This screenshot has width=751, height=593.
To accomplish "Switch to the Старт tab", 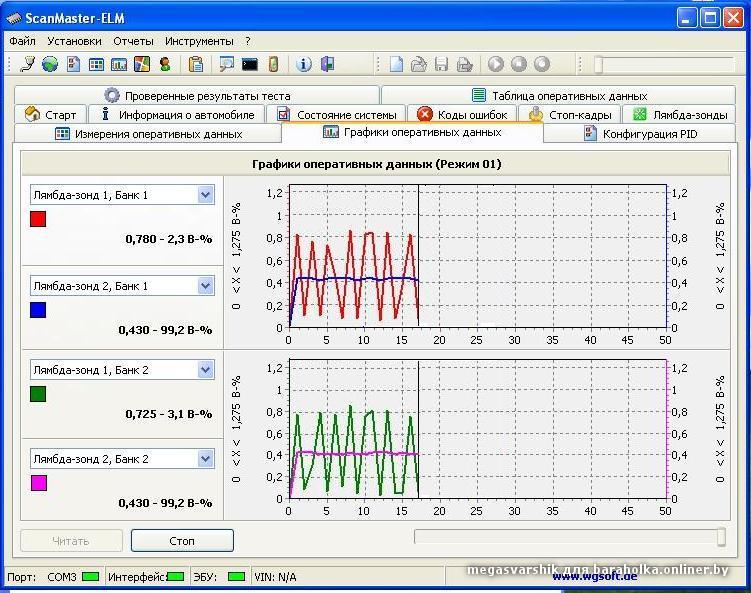I will tap(50, 114).
